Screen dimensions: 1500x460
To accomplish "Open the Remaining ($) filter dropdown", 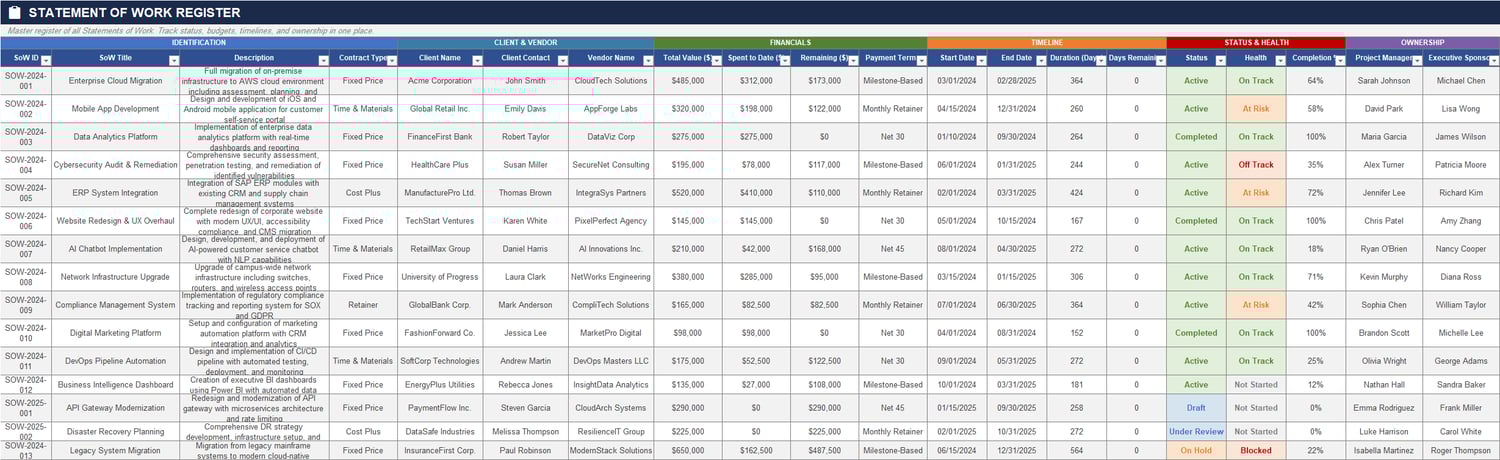I will 852,59.
